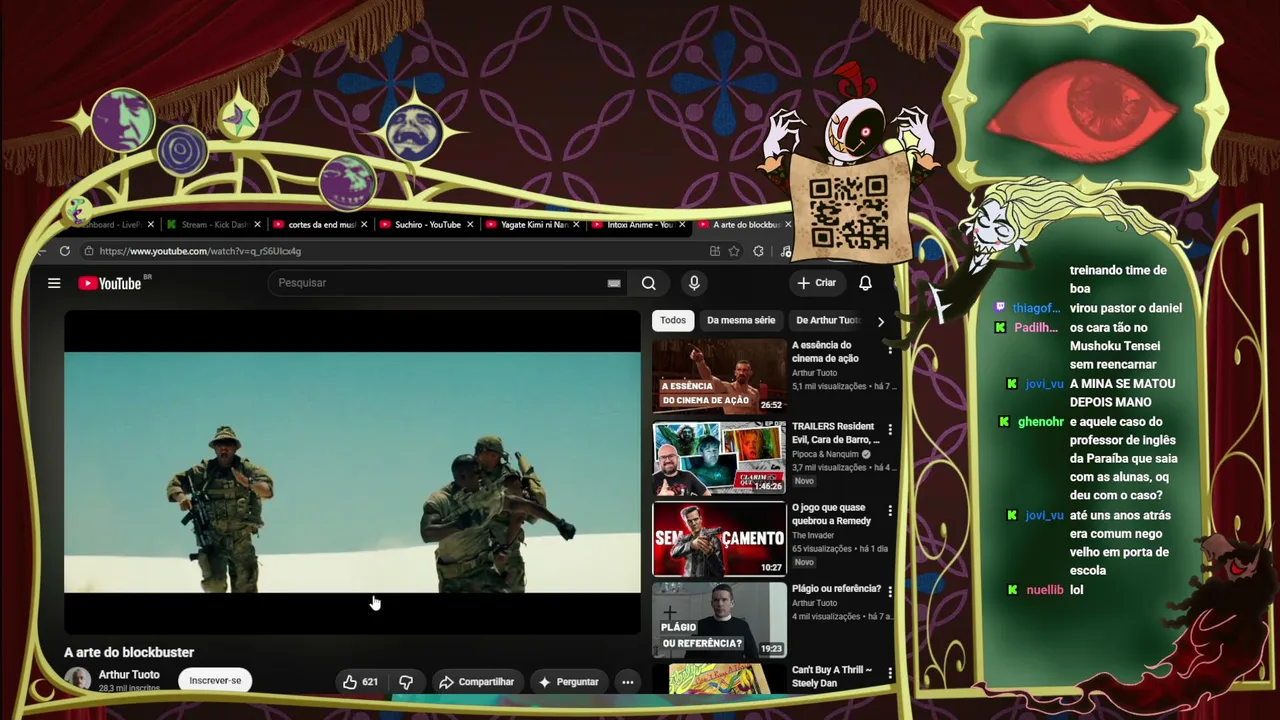The width and height of the screenshot is (1280, 720).
Task: Close the Suchiro - YouTube tab
Action: pos(470,225)
